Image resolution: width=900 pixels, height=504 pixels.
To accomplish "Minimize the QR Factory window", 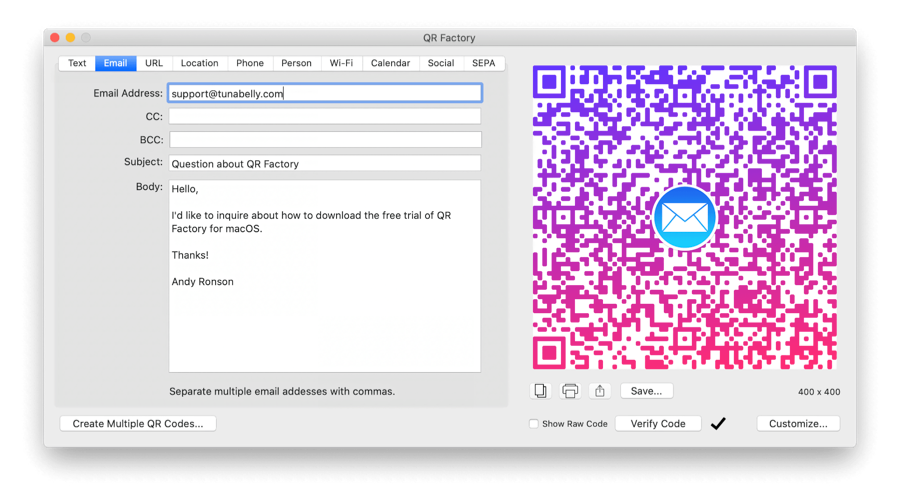I will pos(70,38).
